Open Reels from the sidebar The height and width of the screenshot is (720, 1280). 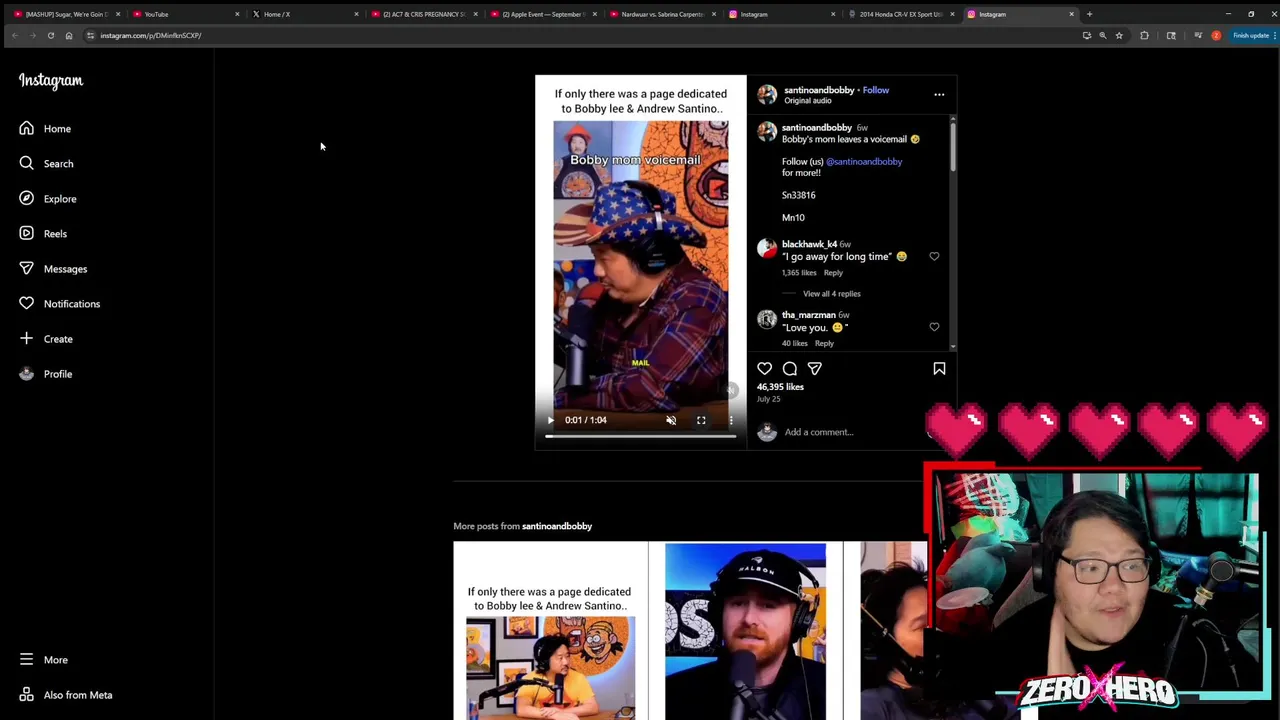[x=43, y=234]
